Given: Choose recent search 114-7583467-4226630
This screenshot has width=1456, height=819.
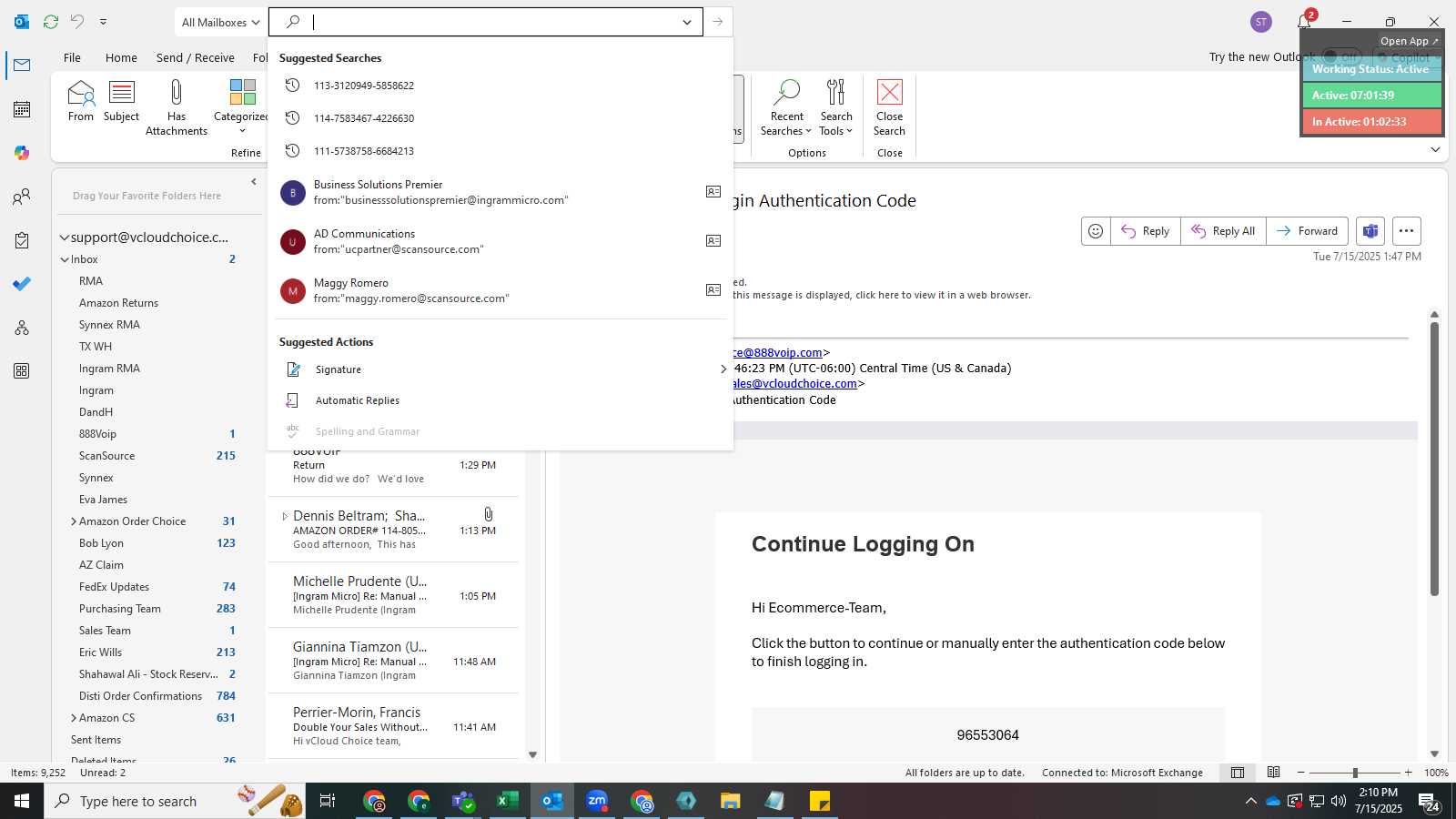Looking at the screenshot, I should (x=500, y=118).
